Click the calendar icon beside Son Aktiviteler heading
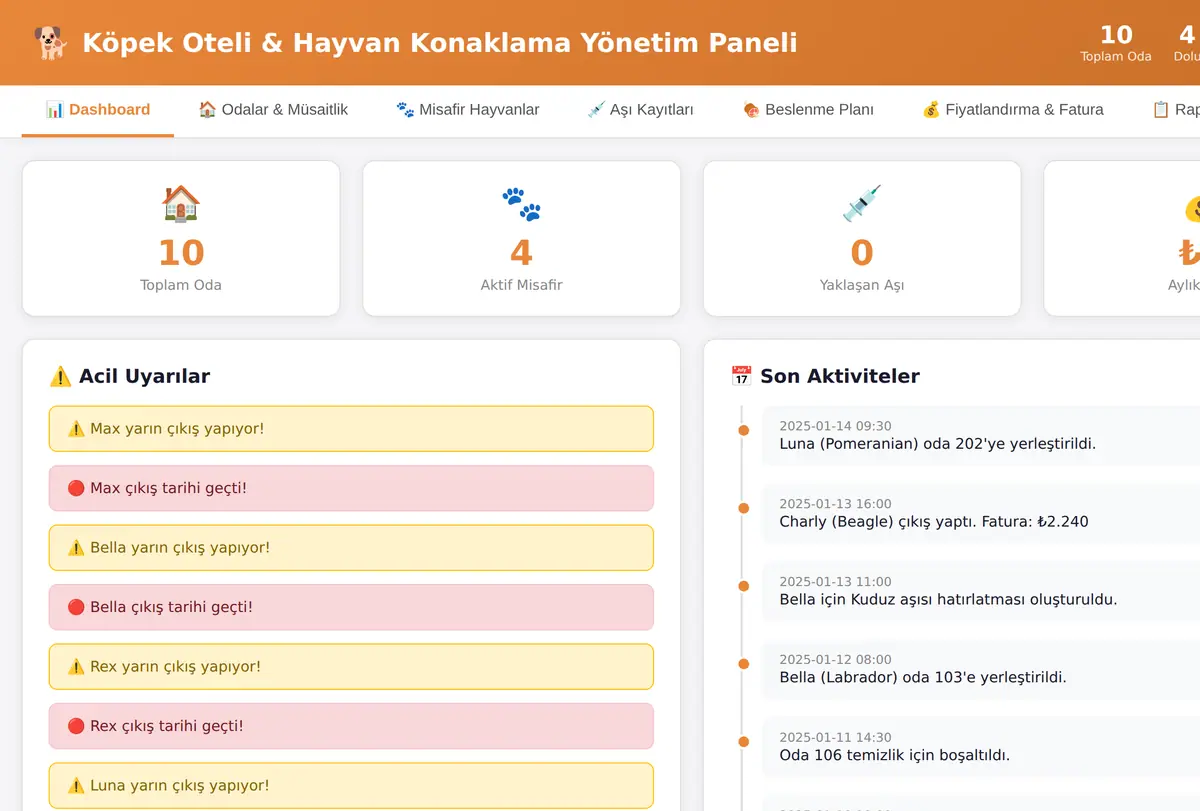The image size is (1200, 811). point(741,376)
